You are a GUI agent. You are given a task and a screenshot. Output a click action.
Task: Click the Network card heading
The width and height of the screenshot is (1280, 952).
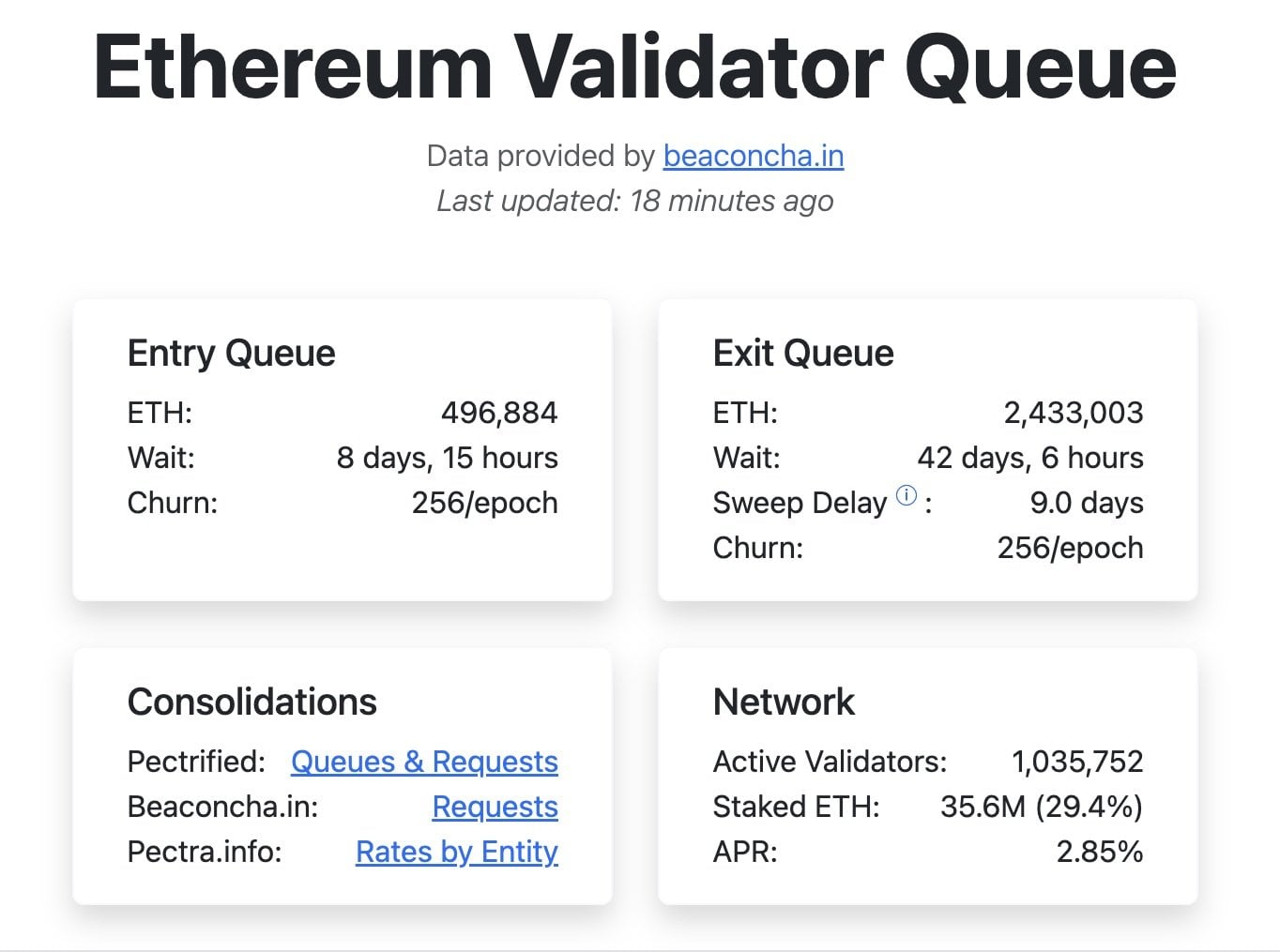784,703
